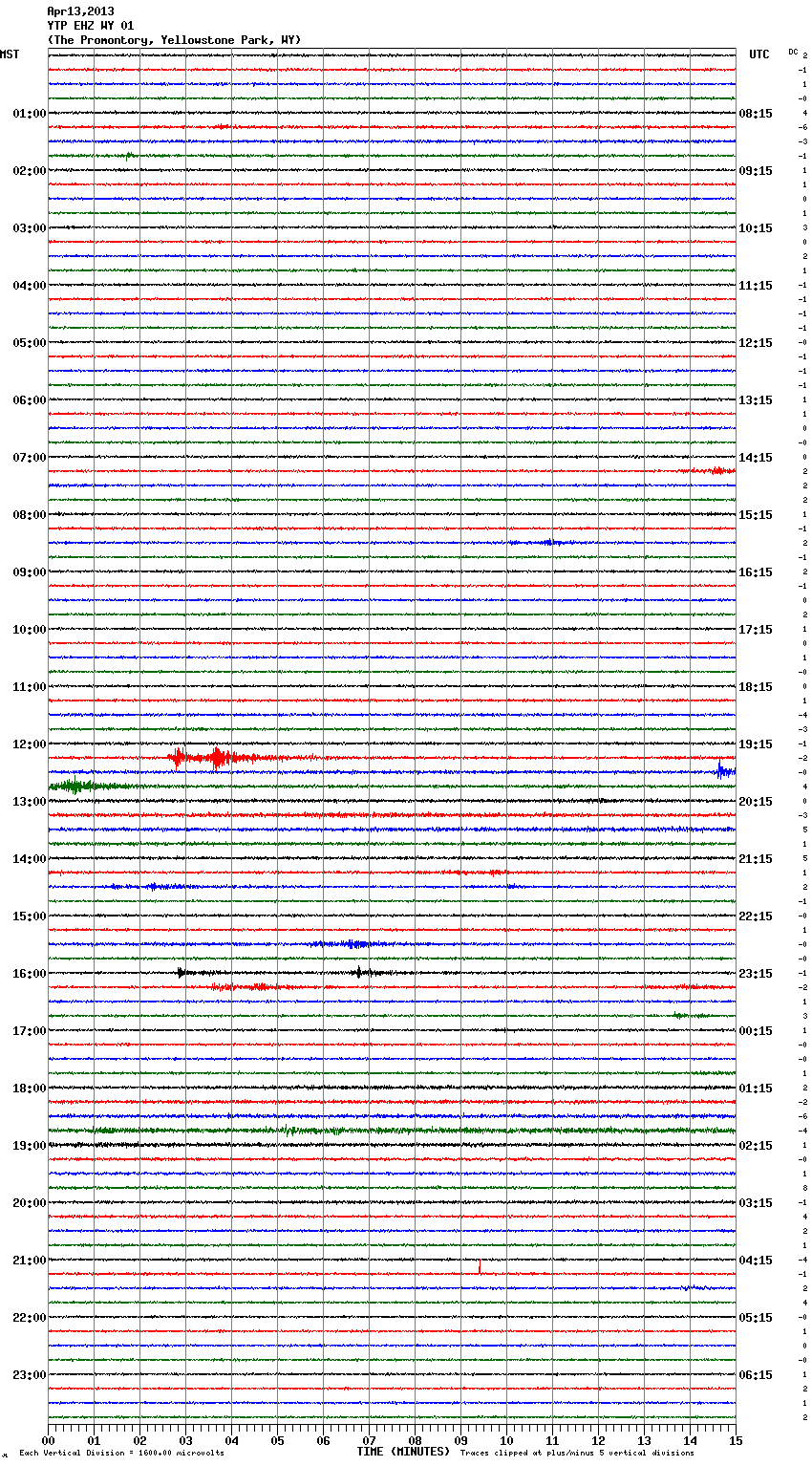Click the 22:15 UTC time label
812x1466 pixels.
pos(756,916)
